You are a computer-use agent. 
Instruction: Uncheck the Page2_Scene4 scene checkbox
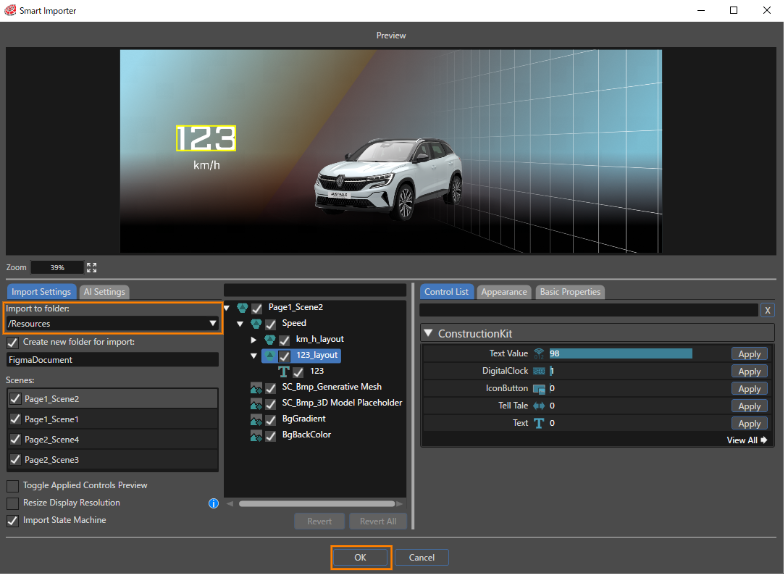click(x=16, y=440)
